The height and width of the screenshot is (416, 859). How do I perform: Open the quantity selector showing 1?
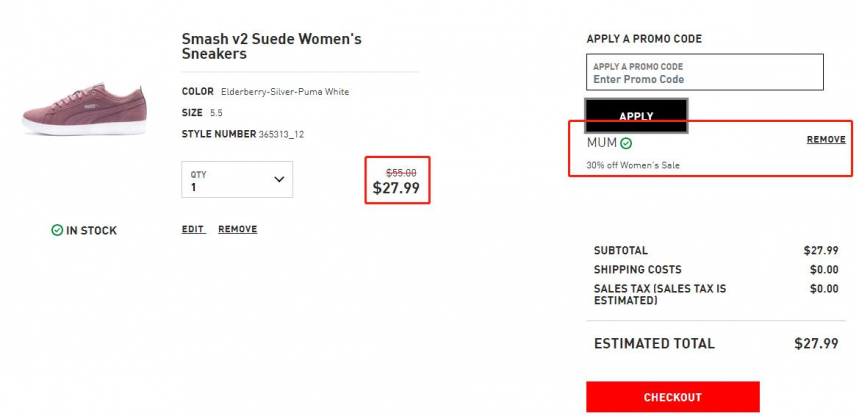click(x=237, y=179)
